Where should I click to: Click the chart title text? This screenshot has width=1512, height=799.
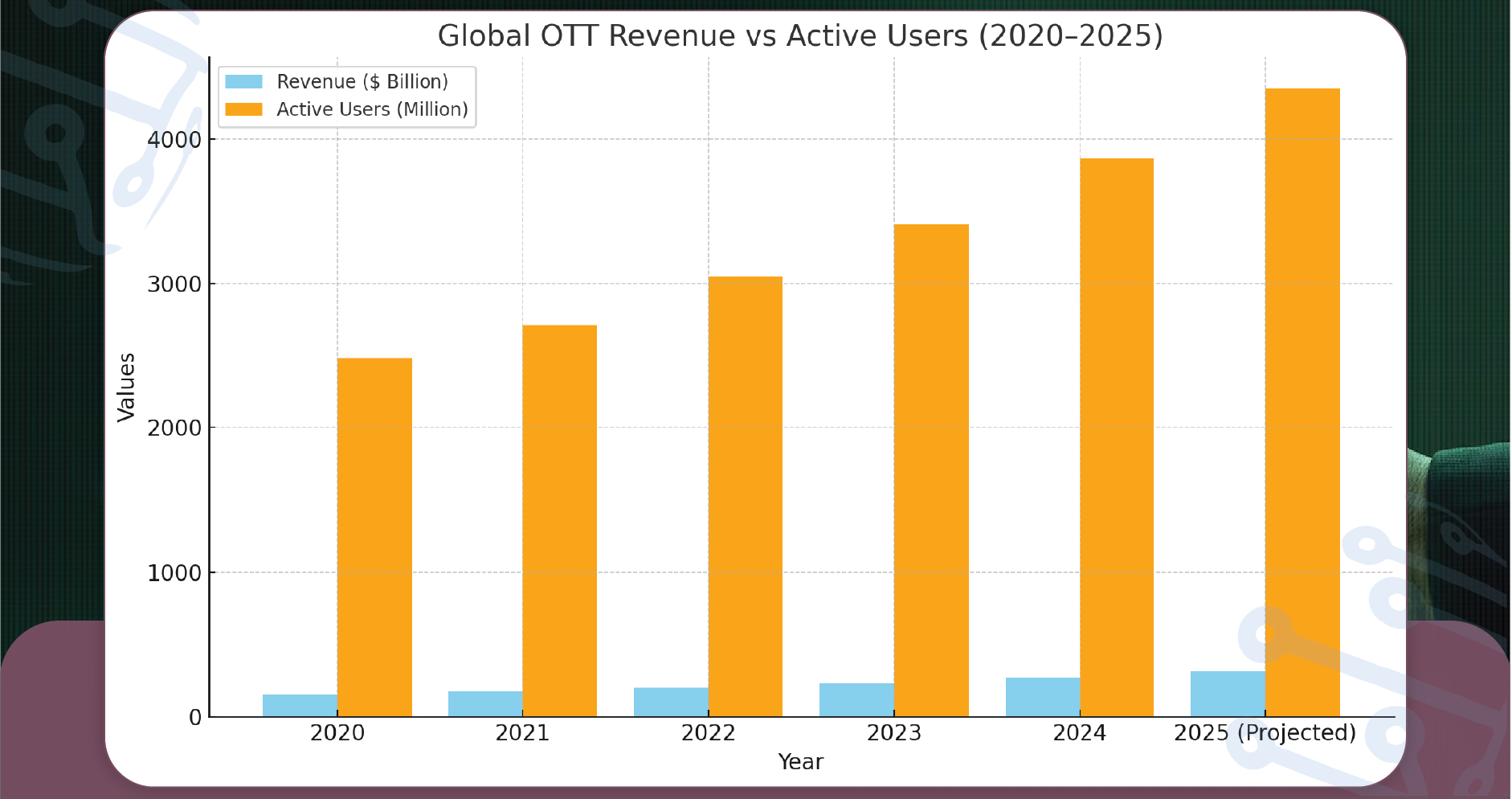tap(799, 35)
